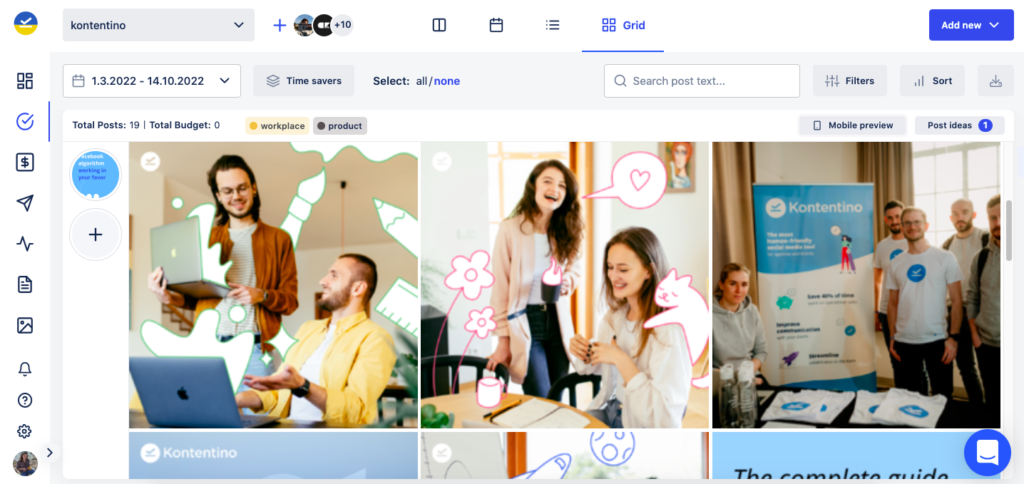Open the analytics pulse icon in the sidebar
The width and height of the screenshot is (1024, 484).
(25, 244)
